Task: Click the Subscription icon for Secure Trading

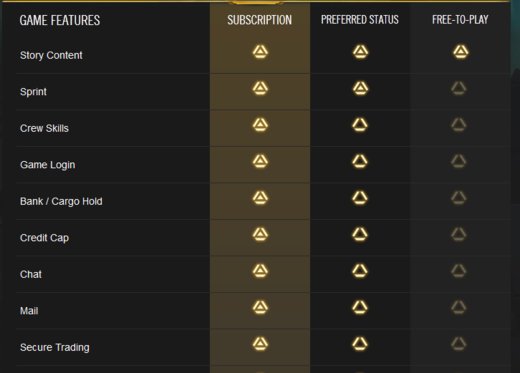Action: click(260, 344)
